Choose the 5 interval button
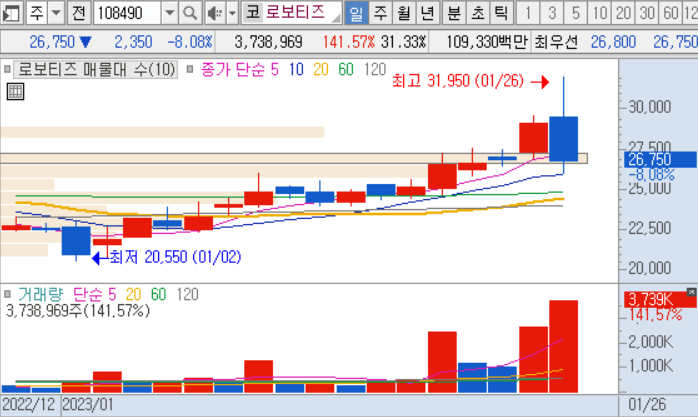Screen dimensions: 698x417 (576, 13)
